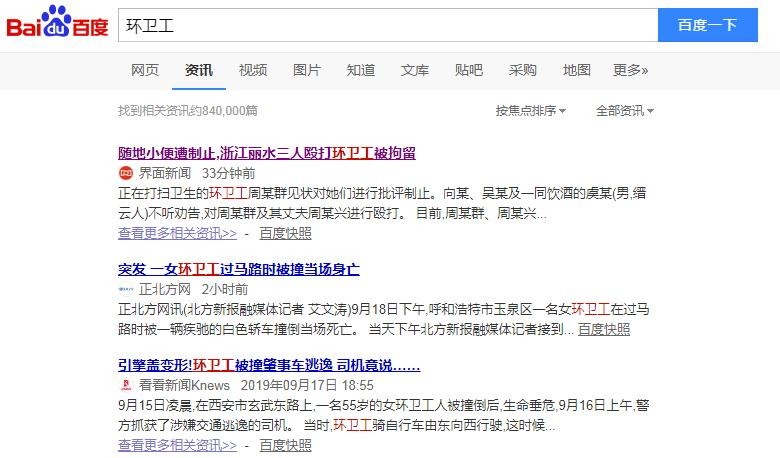Click the 正北方网 source name
The image size is (780, 458).
[165, 289]
